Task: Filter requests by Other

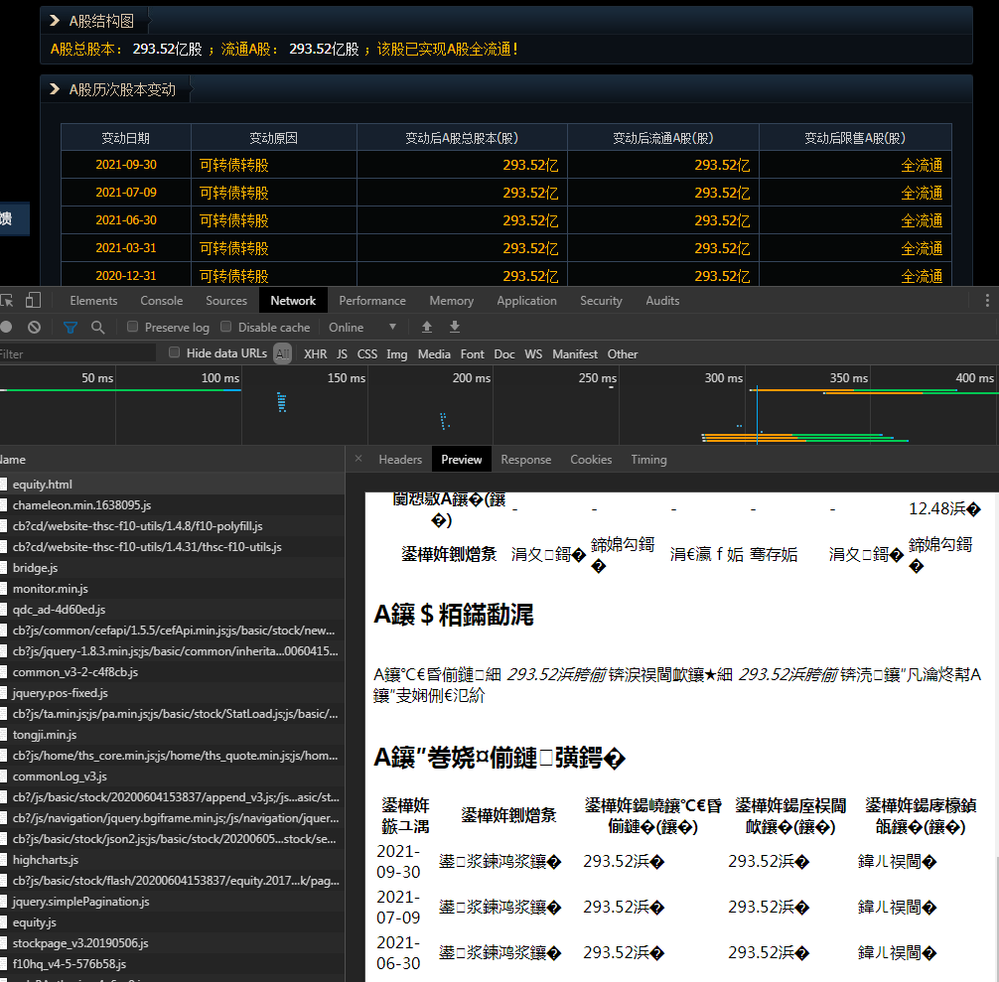Action: tap(622, 354)
